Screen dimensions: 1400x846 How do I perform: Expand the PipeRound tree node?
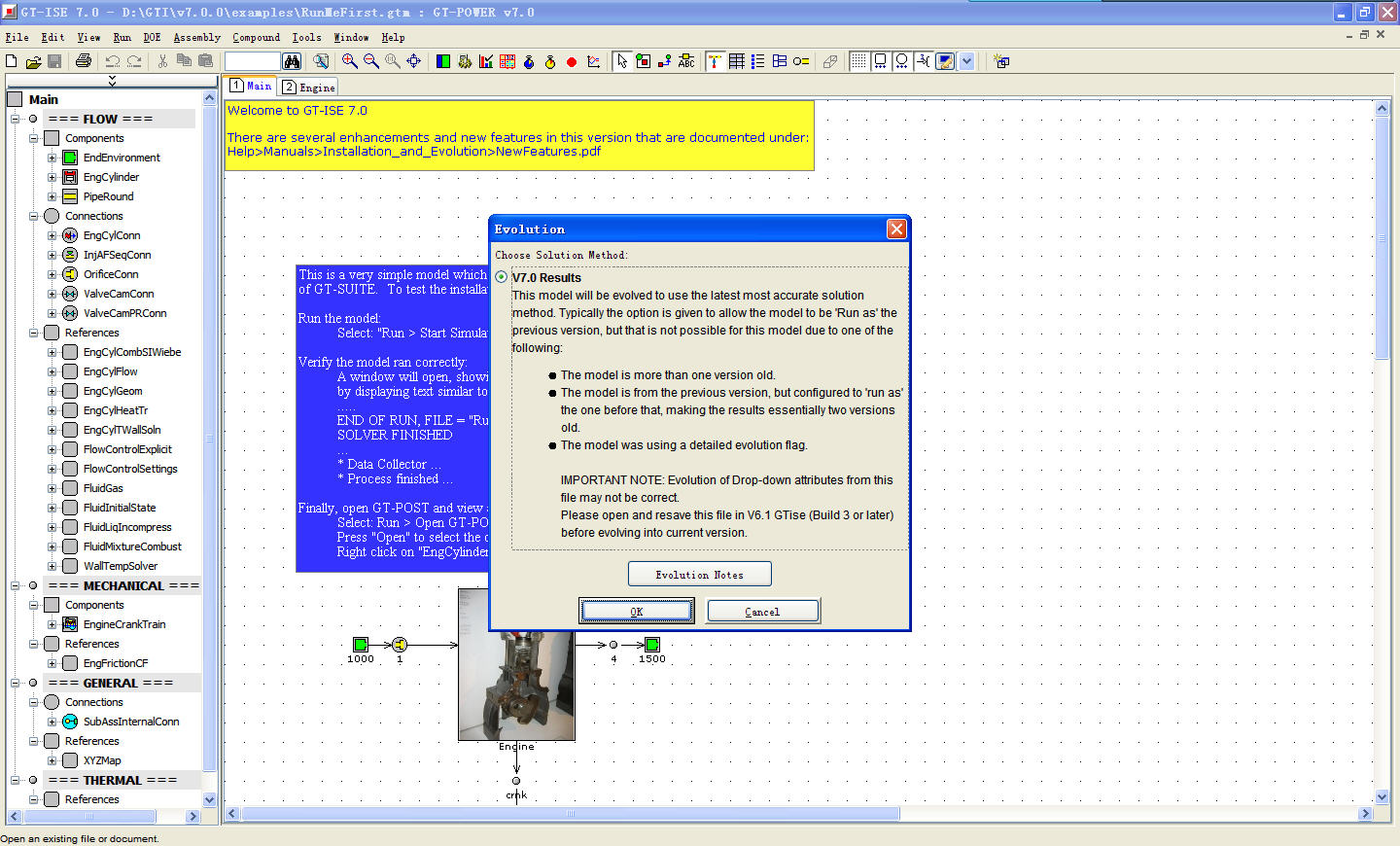(52, 196)
